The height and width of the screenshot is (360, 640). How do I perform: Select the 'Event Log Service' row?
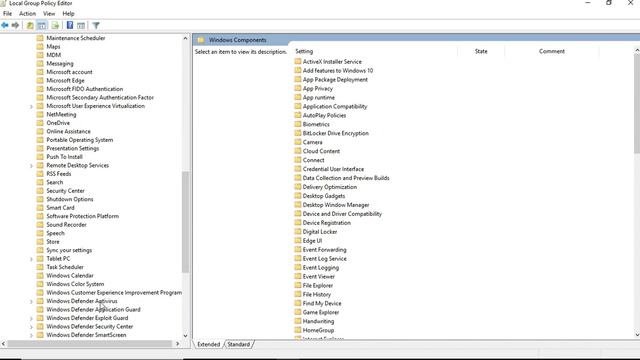pyautogui.click(x=324, y=259)
